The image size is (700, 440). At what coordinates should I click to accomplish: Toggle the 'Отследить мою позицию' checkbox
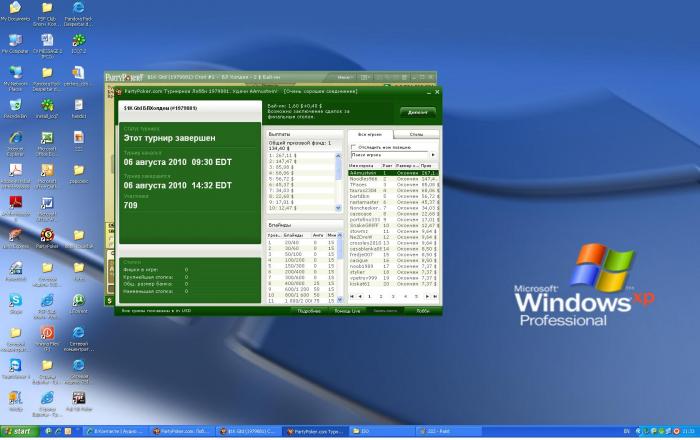[353, 147]
